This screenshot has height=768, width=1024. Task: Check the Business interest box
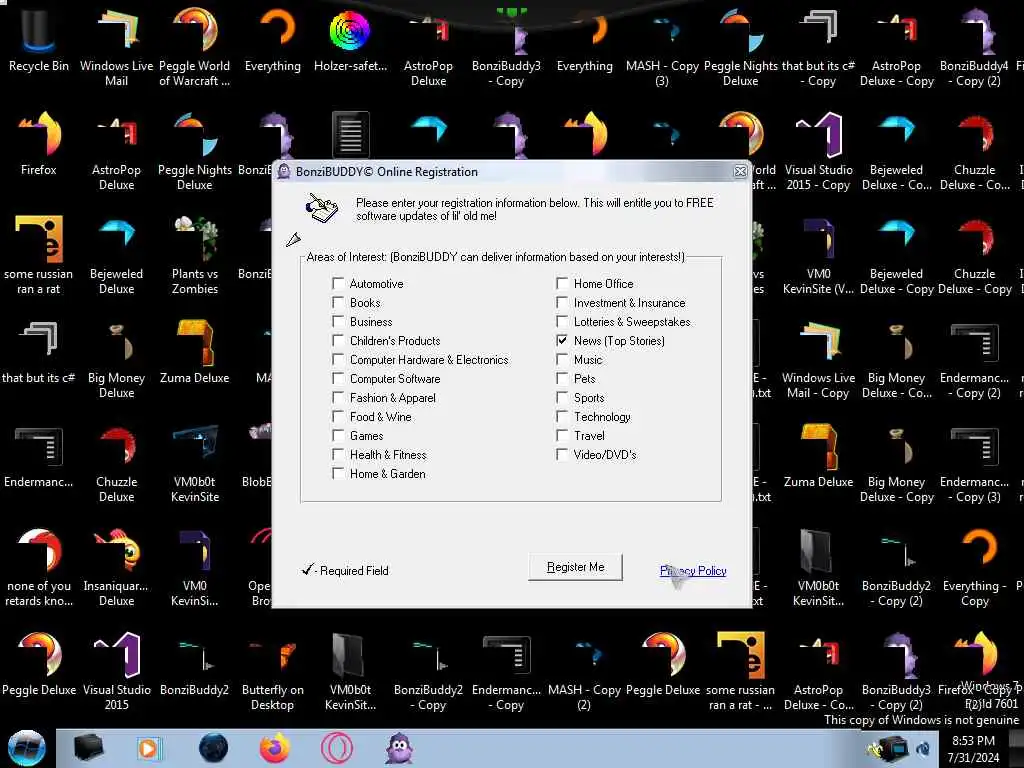click(338, 321)
